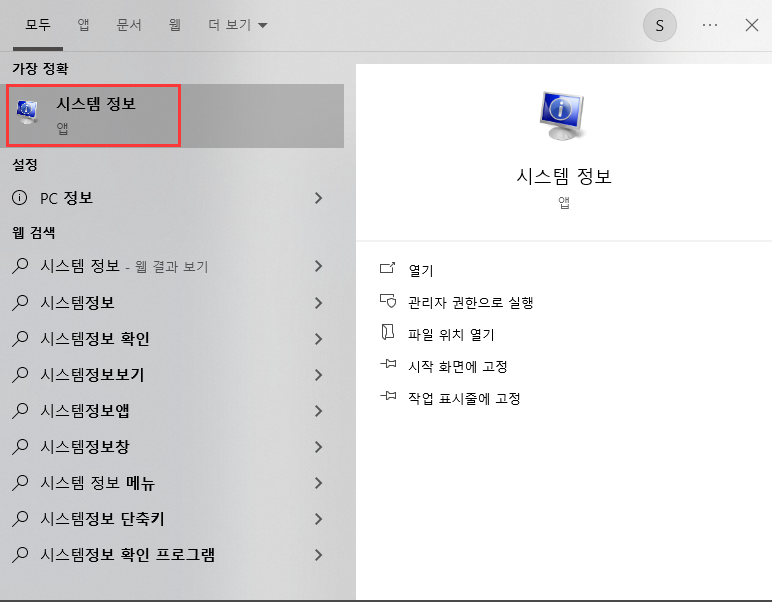Click 시작 화면에 고정 action

pos(457,367)
